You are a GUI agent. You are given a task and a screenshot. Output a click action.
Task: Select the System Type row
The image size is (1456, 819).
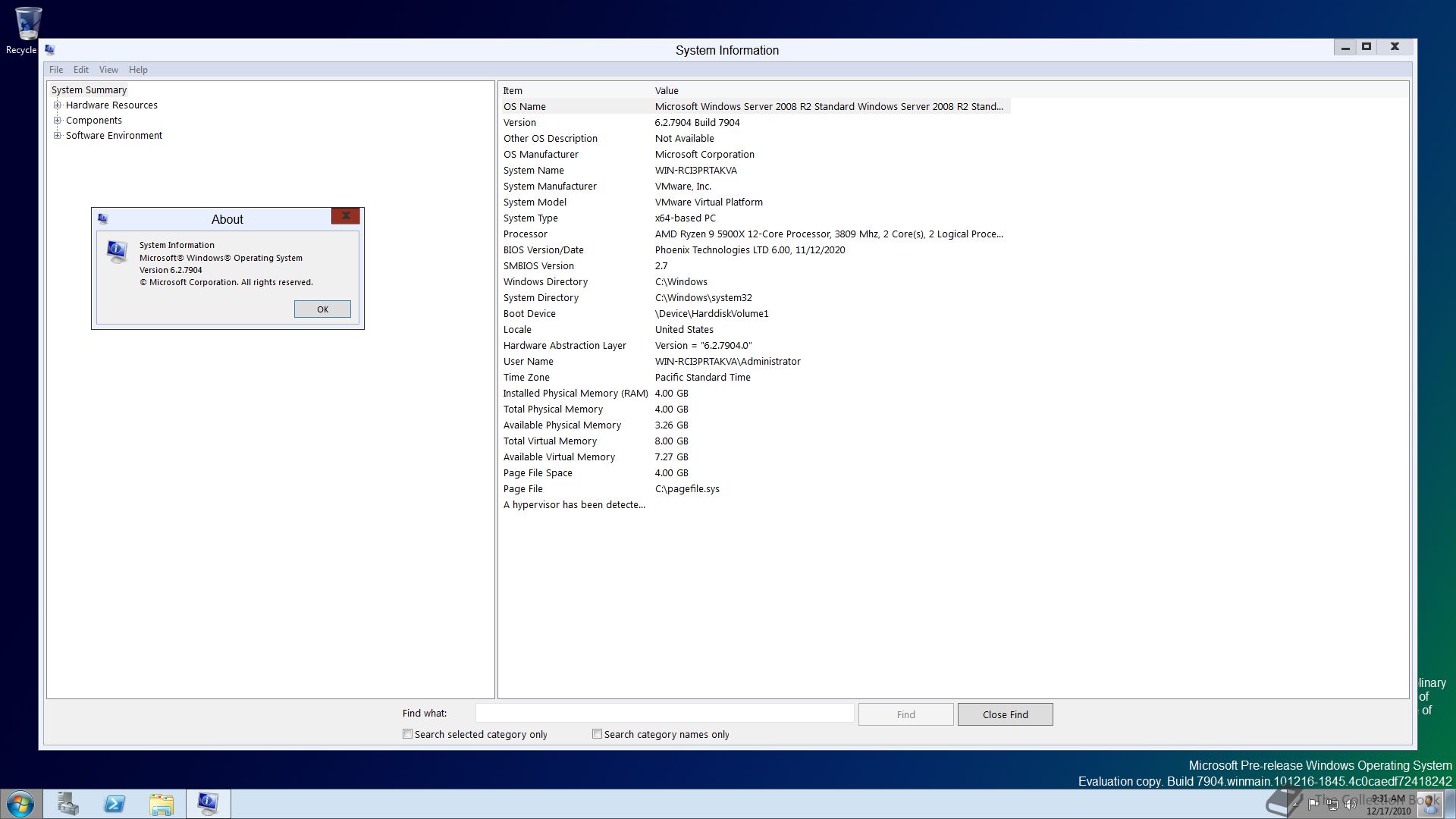(x=755, y=218)
